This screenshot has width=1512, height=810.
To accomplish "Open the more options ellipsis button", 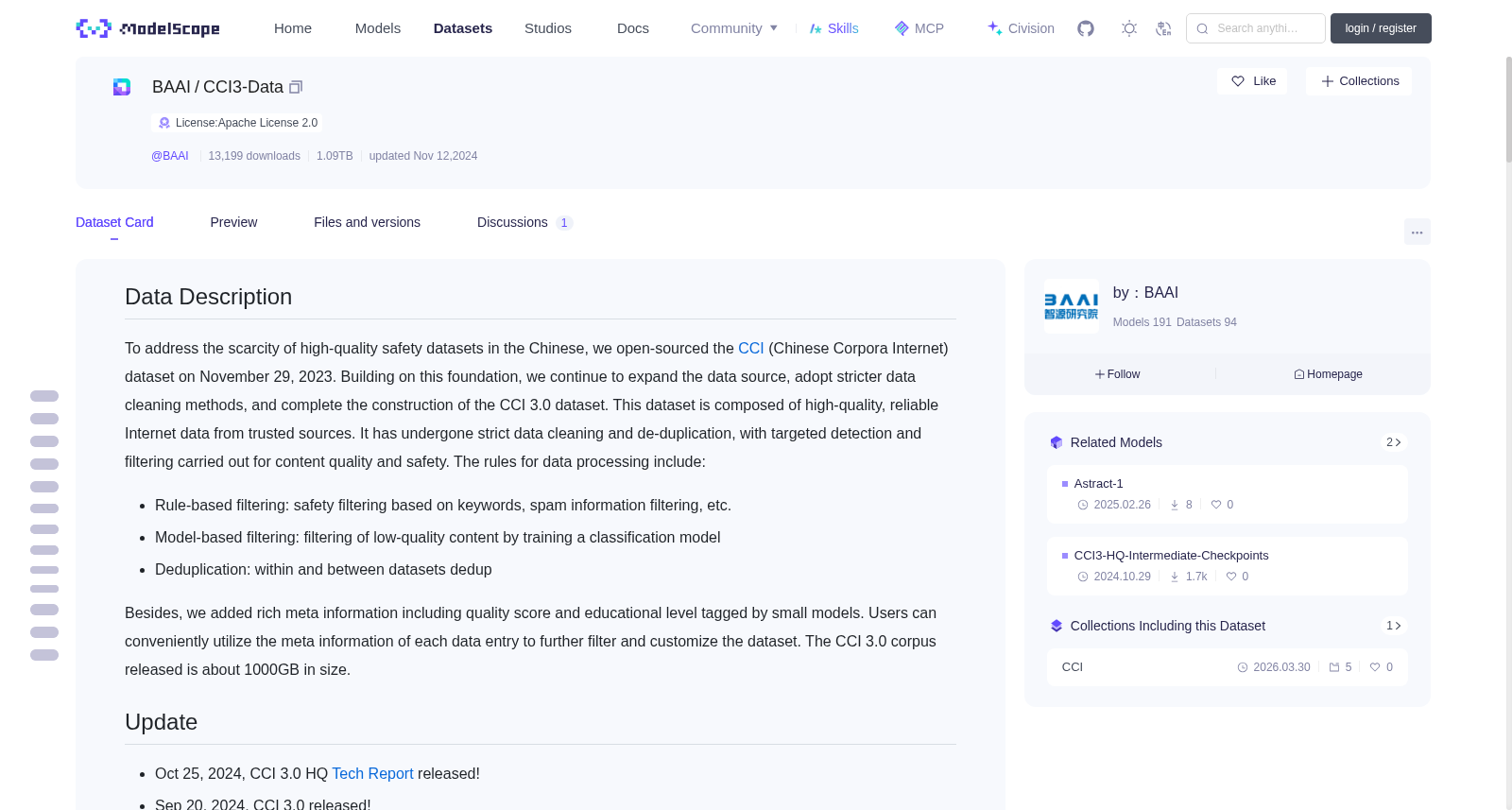I will (x=1417, y=232).
